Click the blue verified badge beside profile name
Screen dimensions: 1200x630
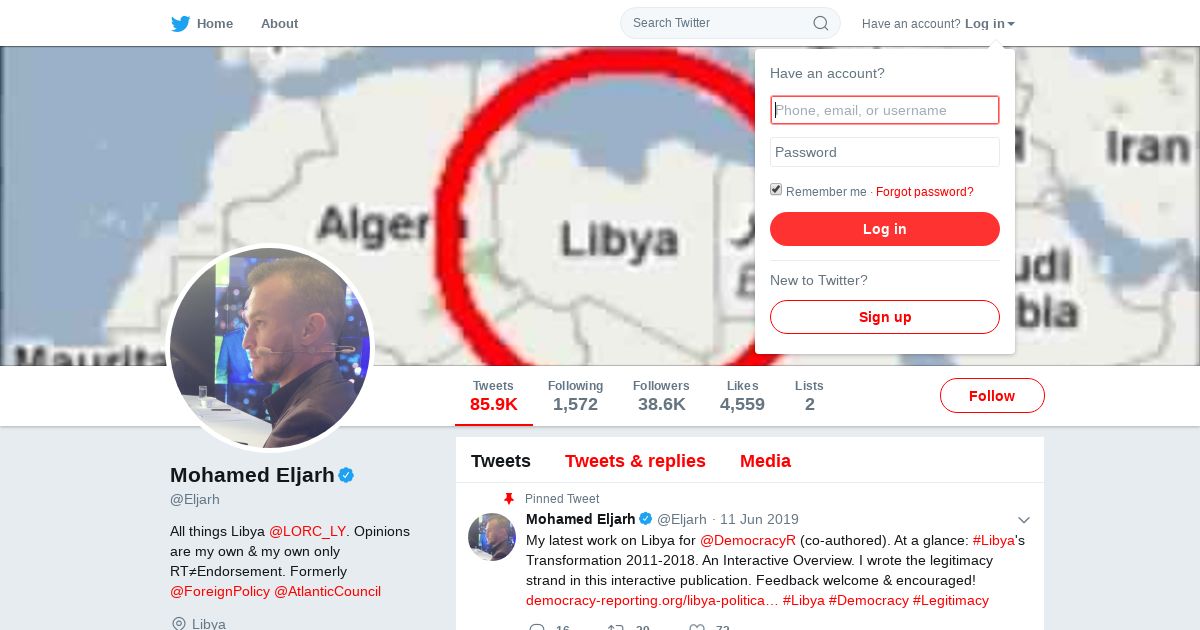346,475
